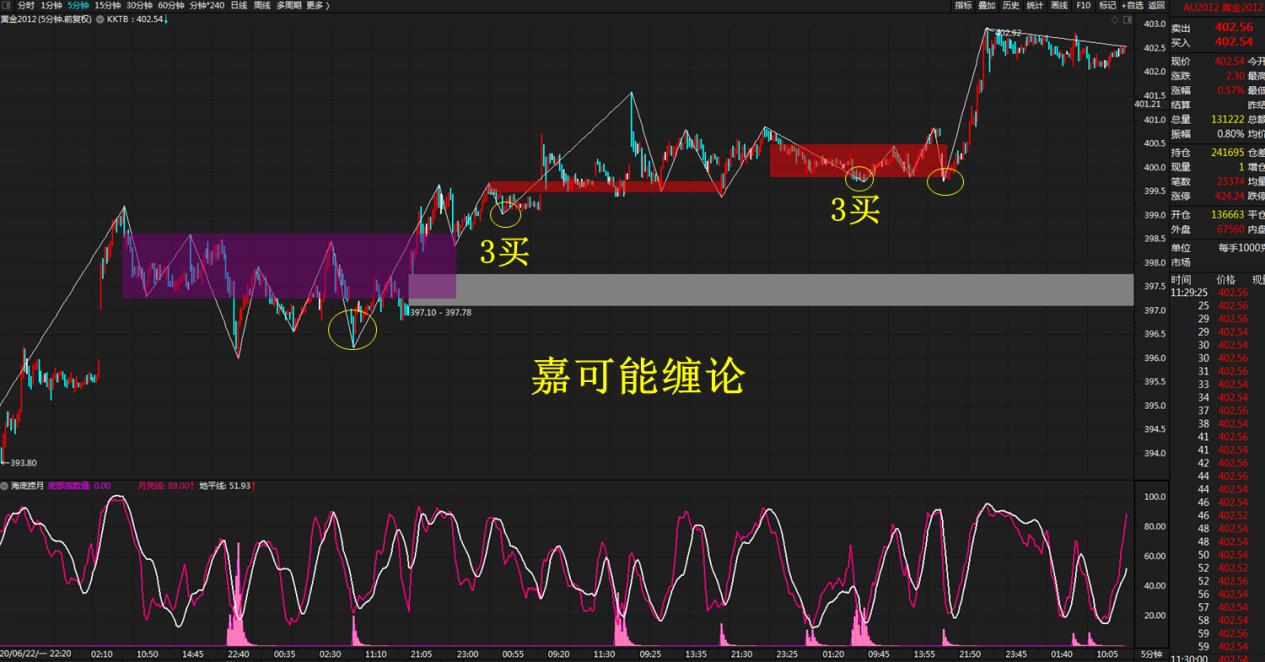The width and height of the screenshot is (1265, 662).
Task: Click the 叠加 overlay button
Action: pos(987,5)
